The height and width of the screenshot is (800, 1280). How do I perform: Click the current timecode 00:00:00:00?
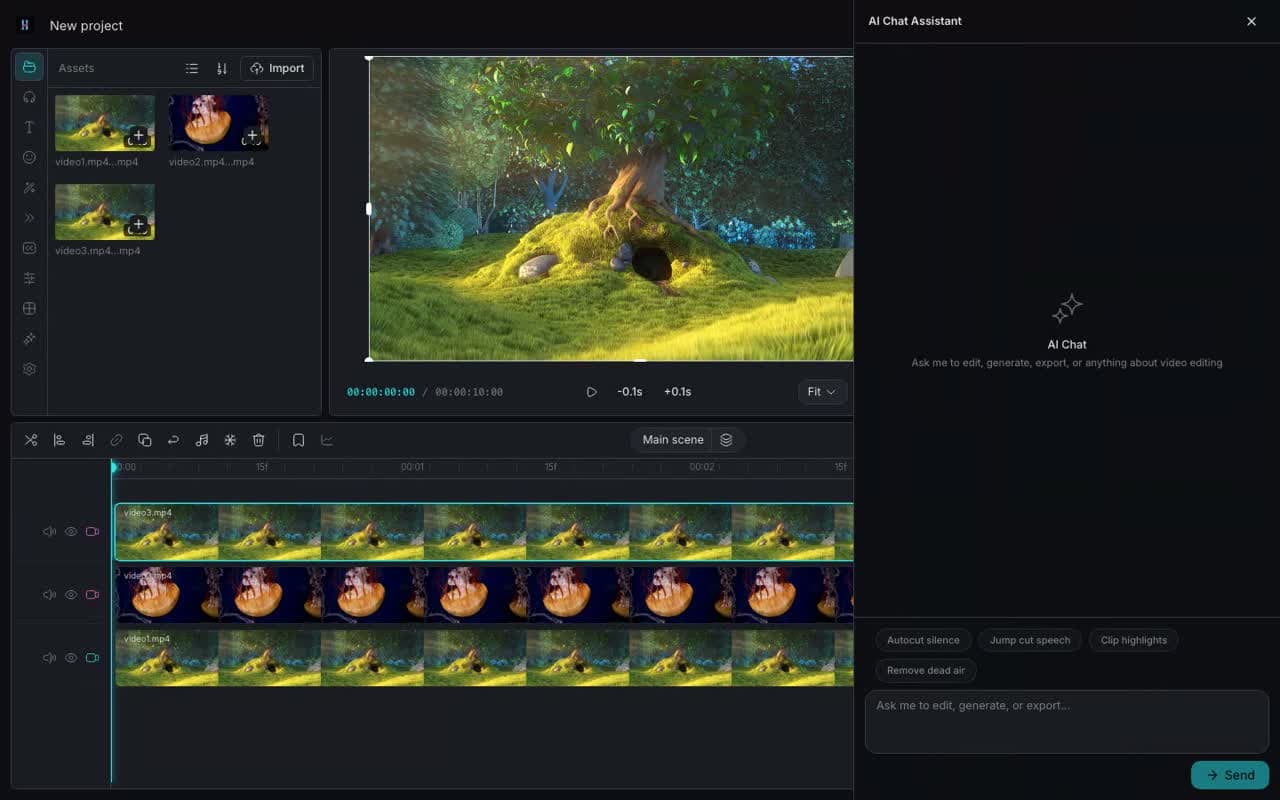(x=381, y=392)
